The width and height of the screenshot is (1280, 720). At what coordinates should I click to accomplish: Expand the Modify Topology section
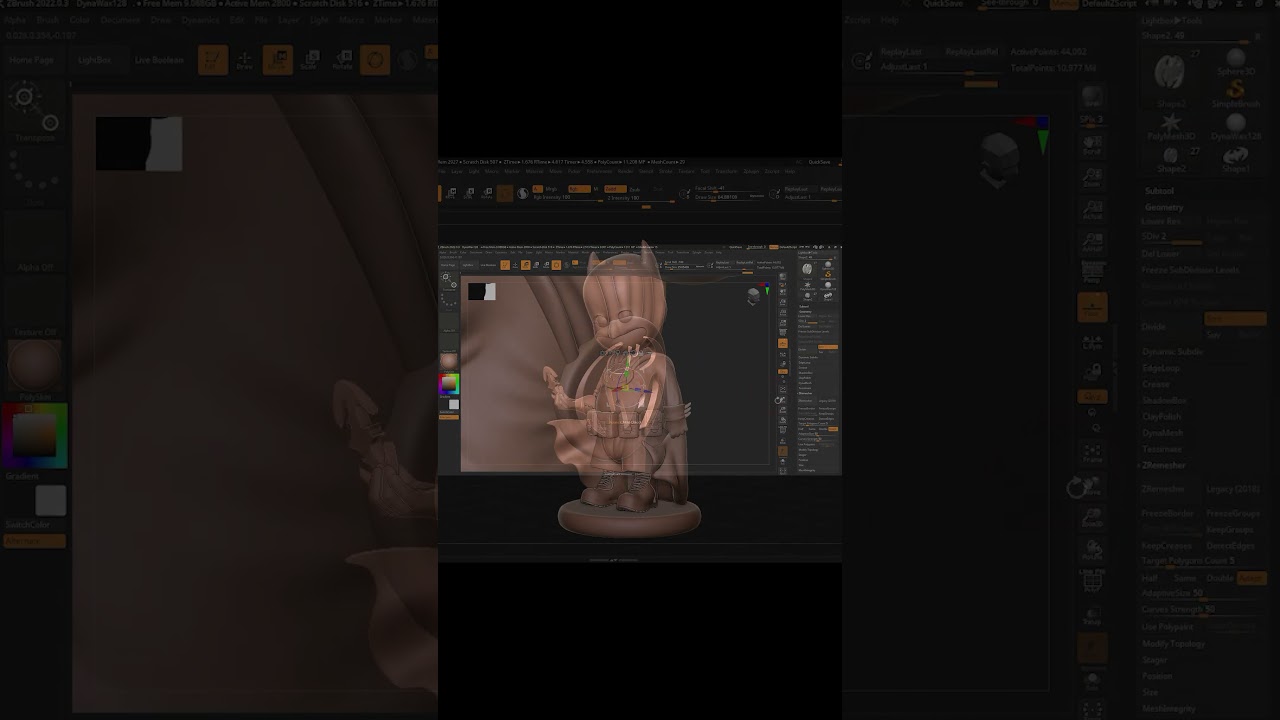click(x=1174, y=643)
